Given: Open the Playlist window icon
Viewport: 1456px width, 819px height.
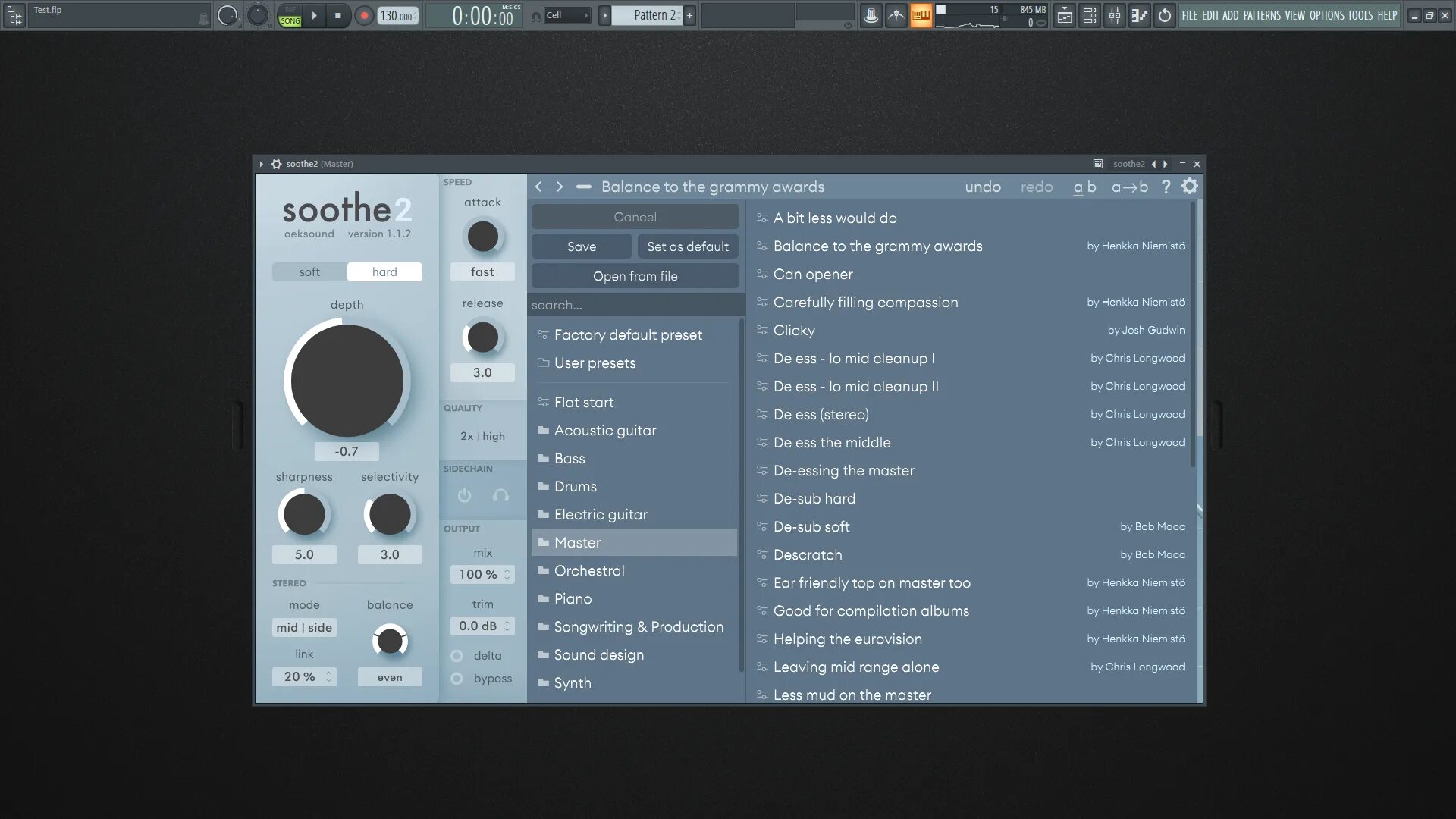Looking at the screenshot, I should 1065,15.
